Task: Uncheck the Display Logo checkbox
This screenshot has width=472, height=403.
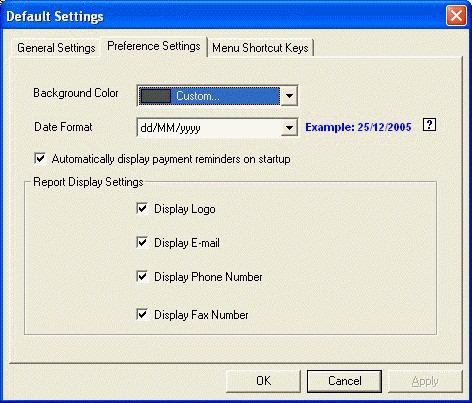Action: (x=142, y=209)
